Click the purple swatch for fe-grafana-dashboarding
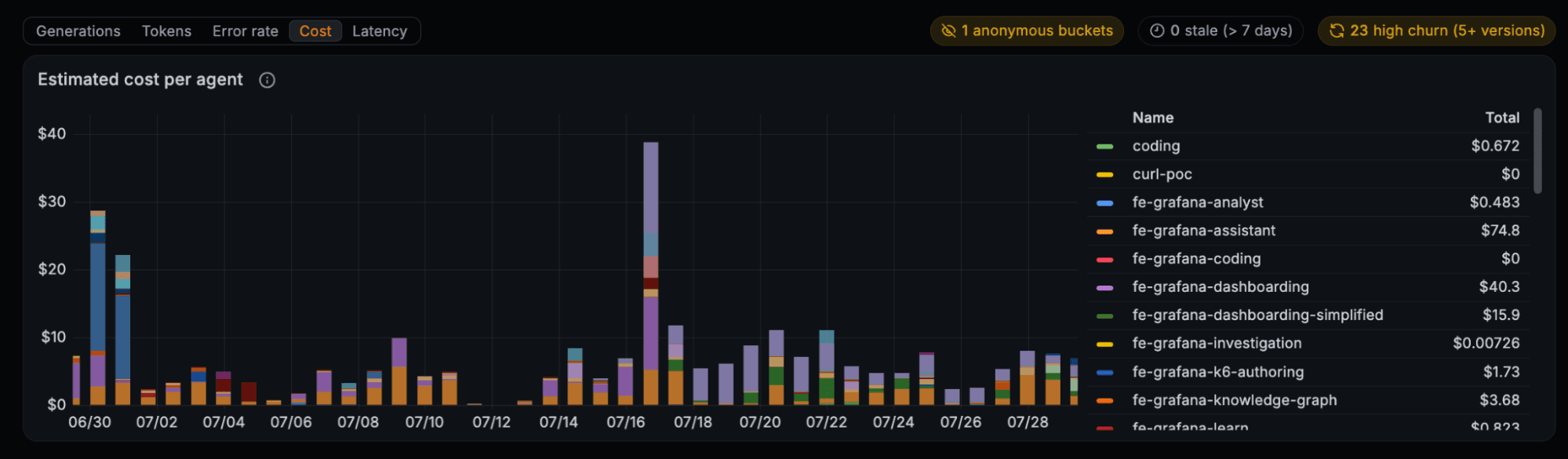 coord(1104,288)
